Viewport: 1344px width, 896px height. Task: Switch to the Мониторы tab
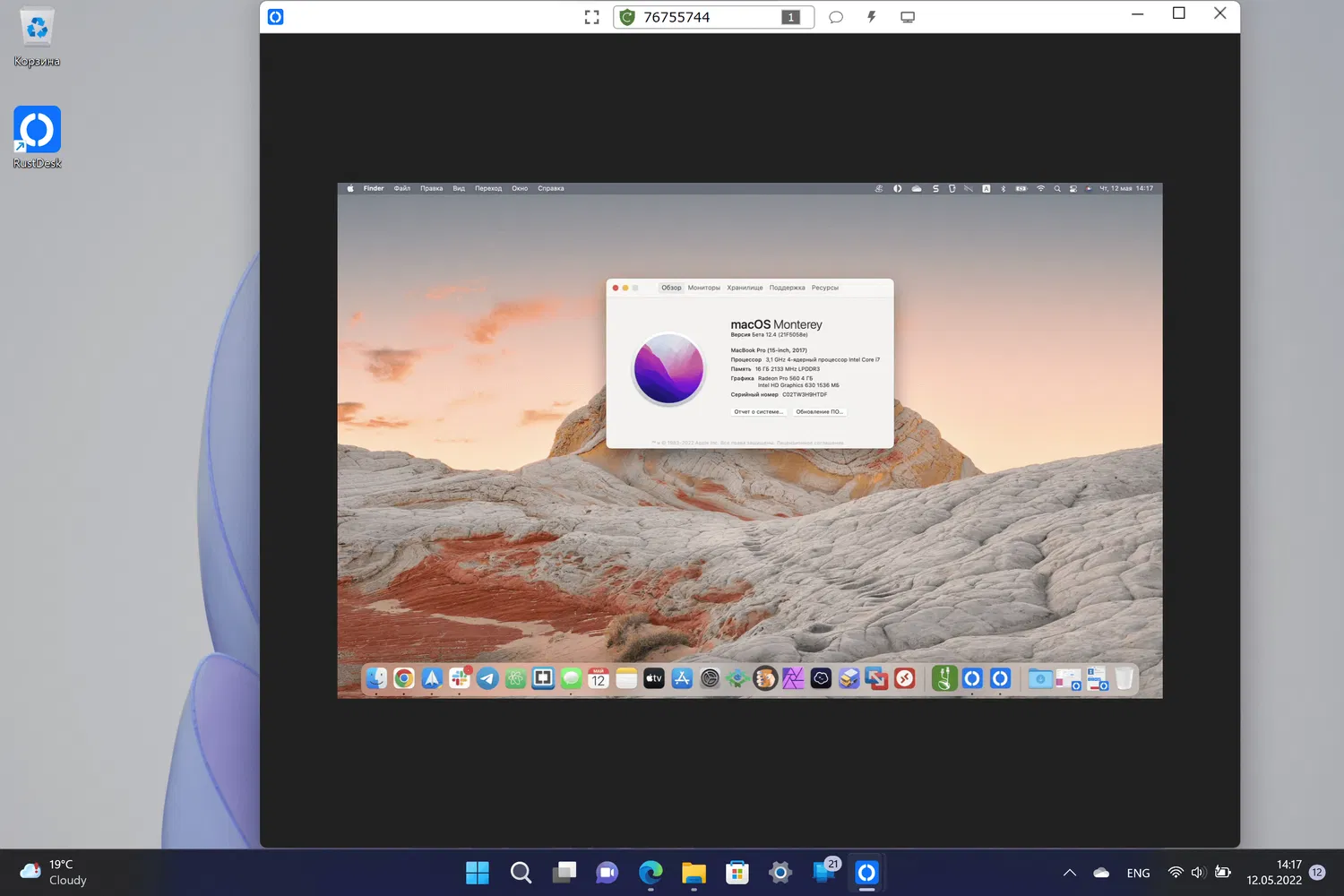click(x=703, y=288)
